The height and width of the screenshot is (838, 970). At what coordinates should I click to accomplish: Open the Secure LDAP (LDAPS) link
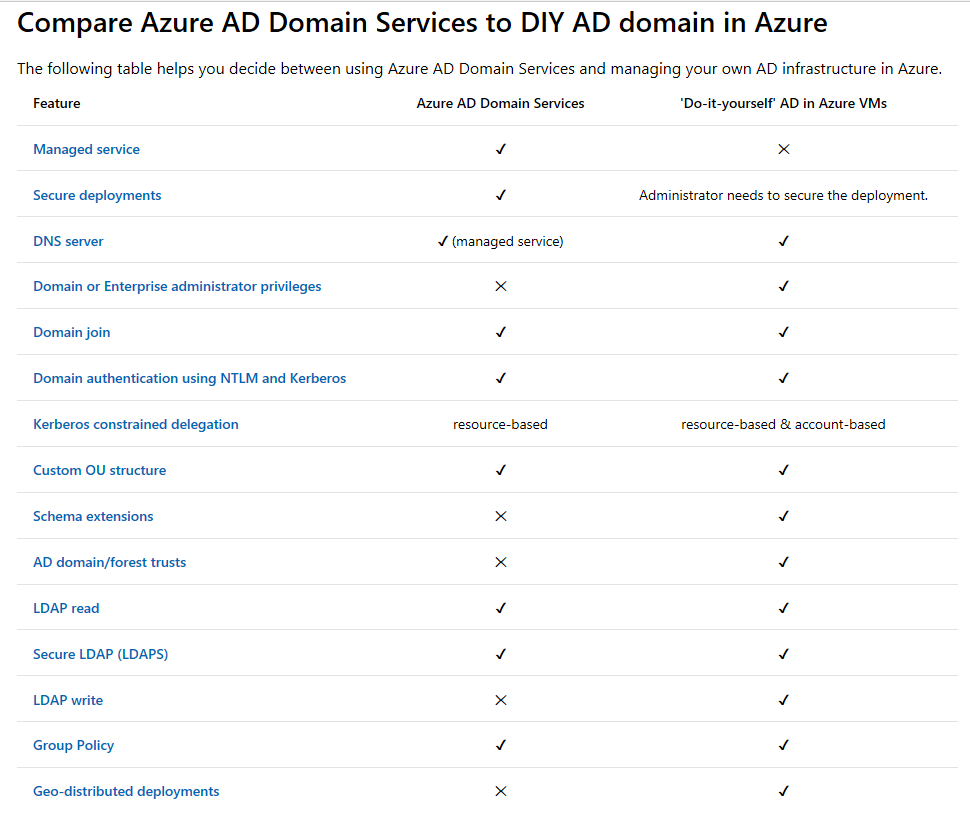[x=100, y=654]
